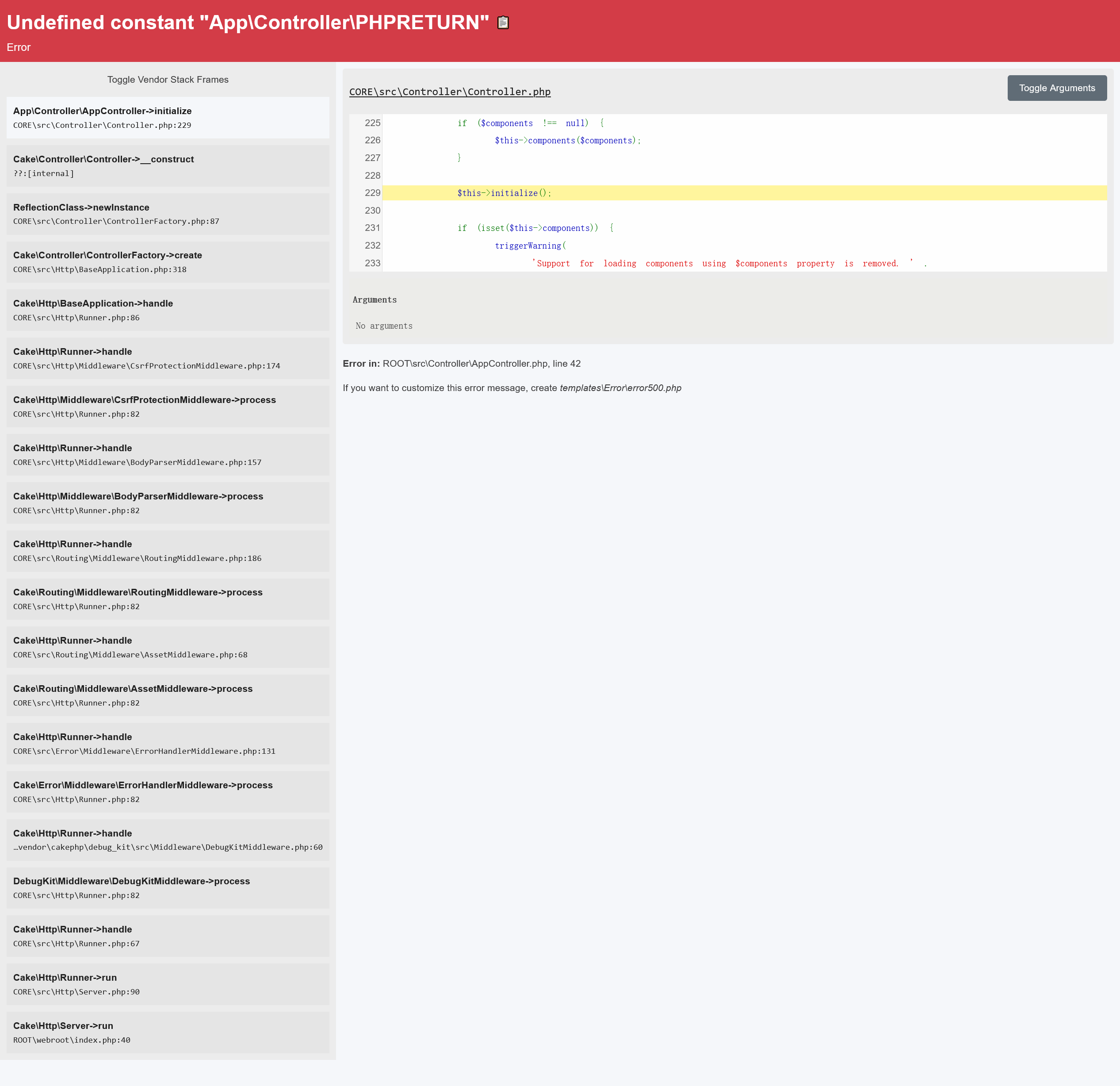The image size is (1120, 1086).
Task: Click the templates\Error\error500.php text
Action: 620,388
